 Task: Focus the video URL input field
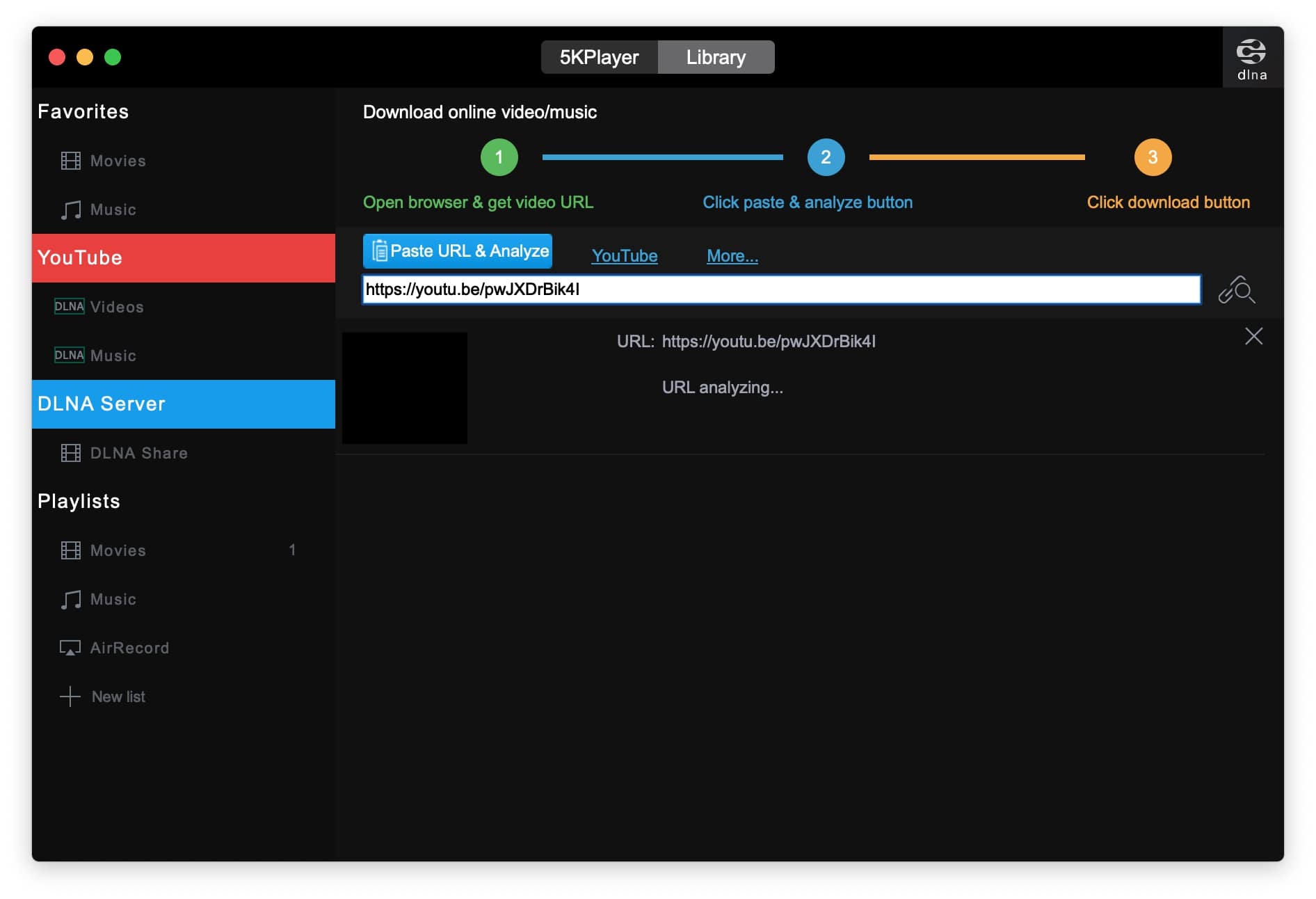click(782, 289)
